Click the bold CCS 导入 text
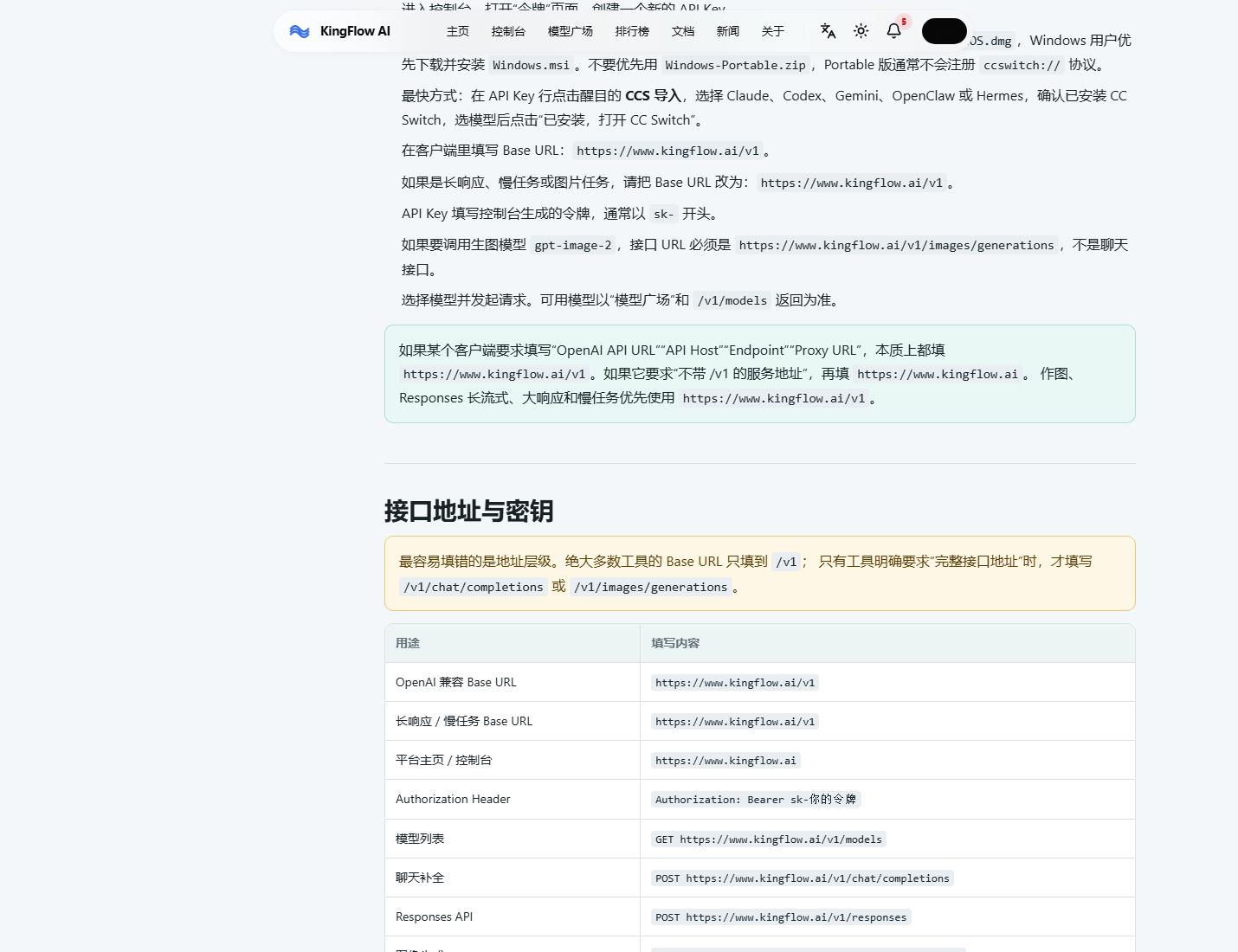Screen dimensions: 1238x952 coord(654,95)
